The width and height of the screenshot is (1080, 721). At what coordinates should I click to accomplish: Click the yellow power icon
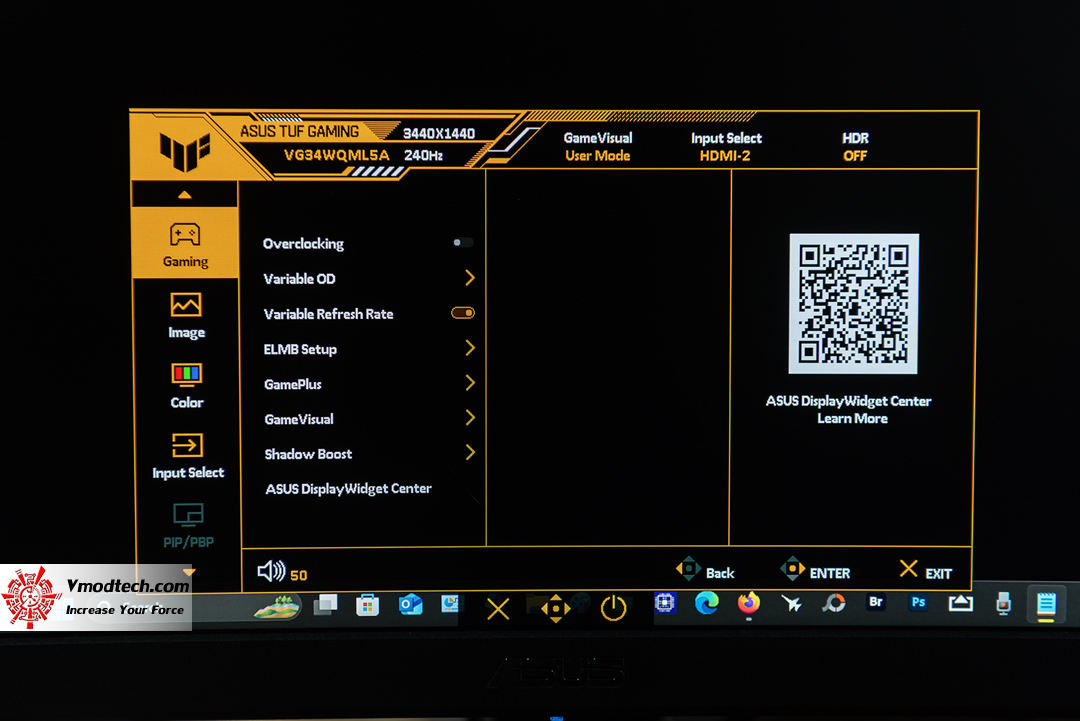(613, 608)
